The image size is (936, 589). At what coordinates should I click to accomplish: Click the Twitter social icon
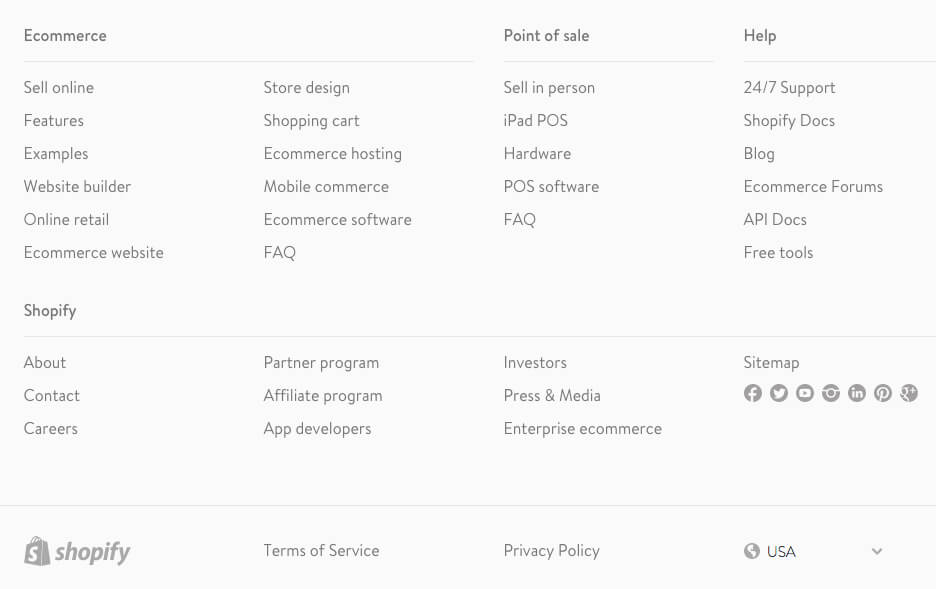[779, 393]
